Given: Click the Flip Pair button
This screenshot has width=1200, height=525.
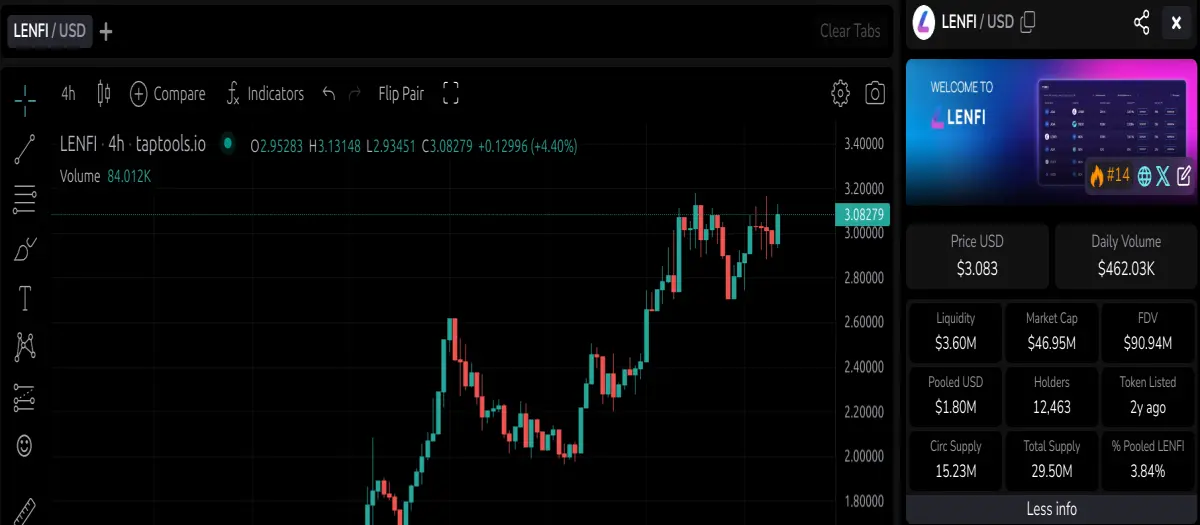Looking at the screenshot, I should tap(401, 94).
